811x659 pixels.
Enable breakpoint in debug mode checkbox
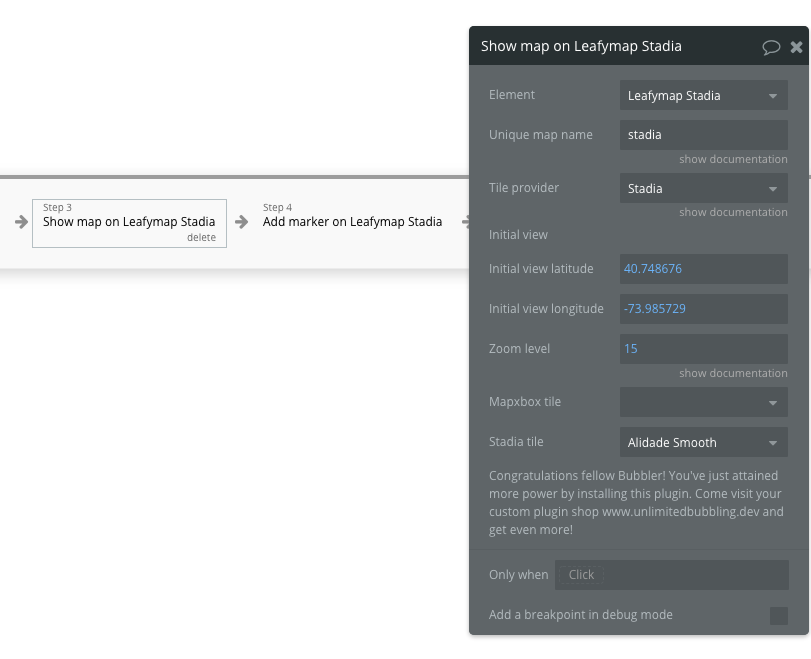click(778, 615)
